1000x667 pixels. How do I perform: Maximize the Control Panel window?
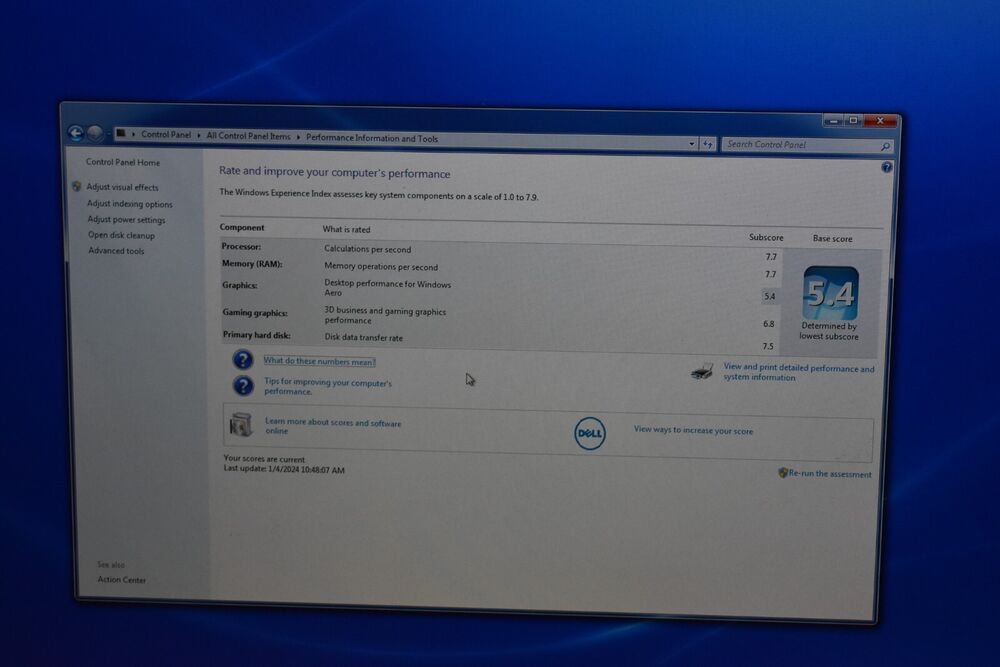[853, 121]
